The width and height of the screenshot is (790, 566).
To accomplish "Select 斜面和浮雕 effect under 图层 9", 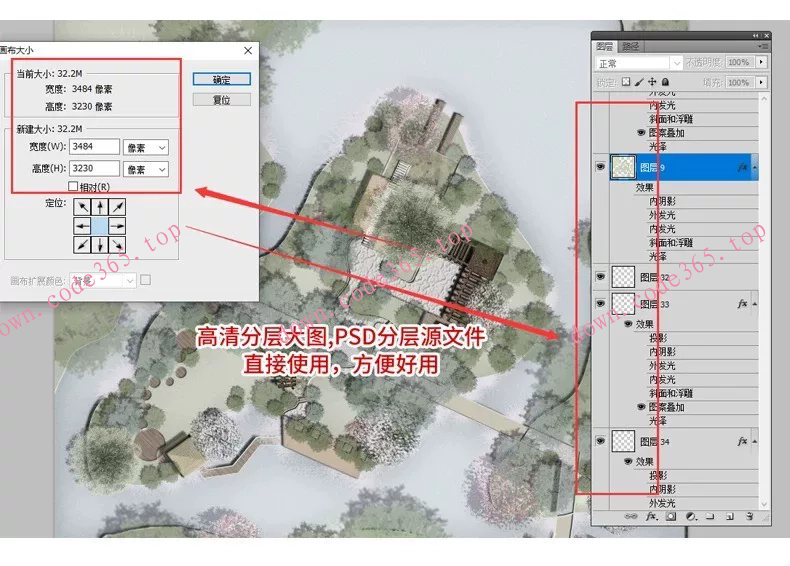I will pyautogui.click(x=671, y=242).
